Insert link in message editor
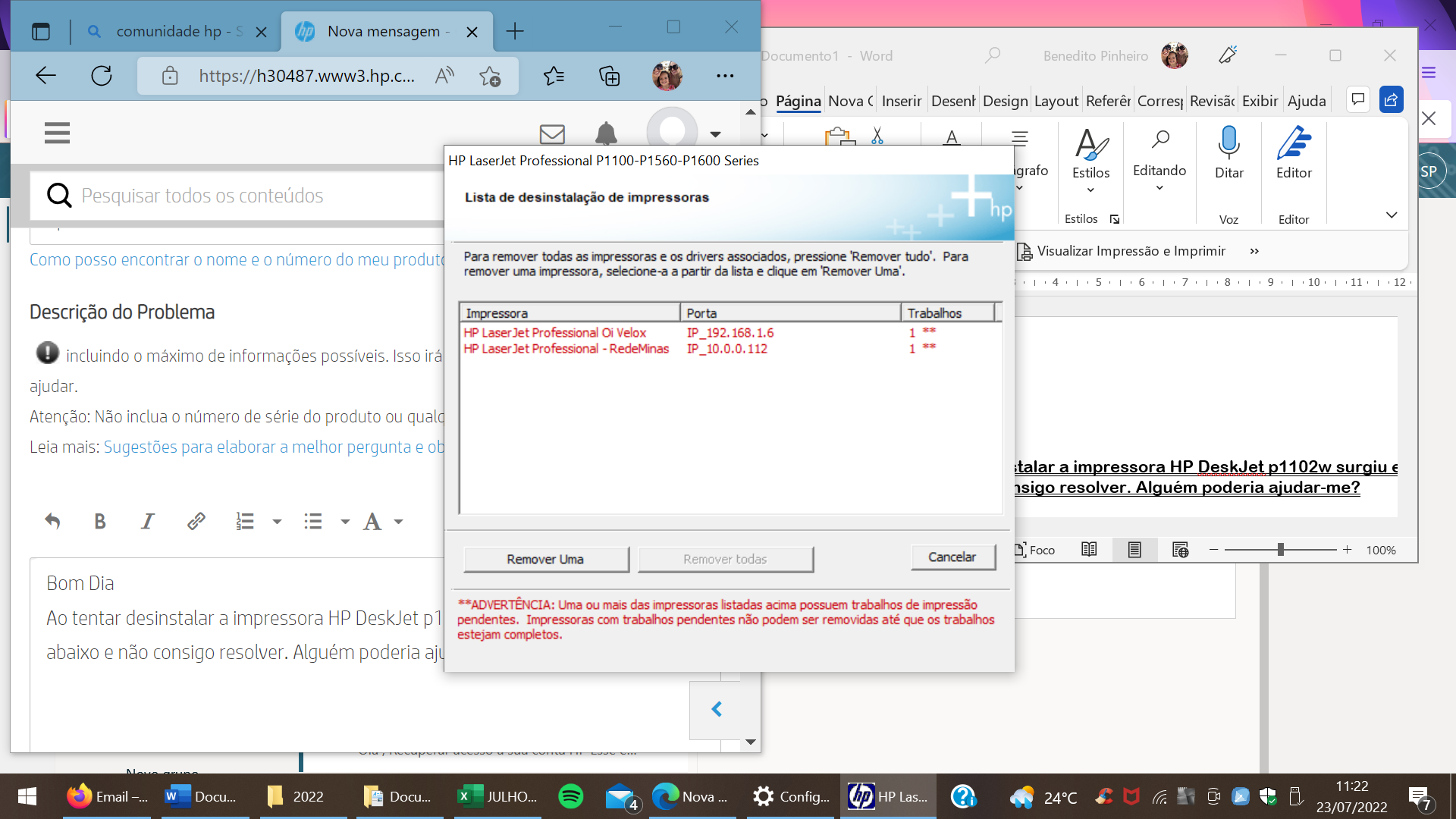The image size is (1456, 819). pos(196,521)
